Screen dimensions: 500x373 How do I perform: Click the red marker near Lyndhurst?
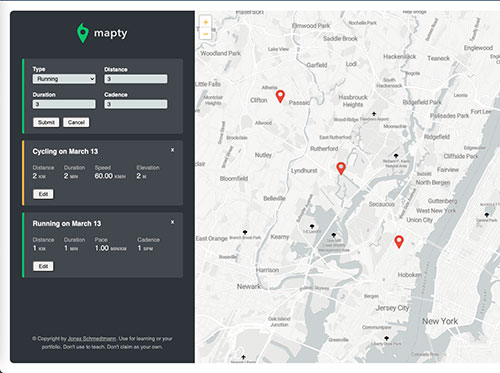click(341, 168)
